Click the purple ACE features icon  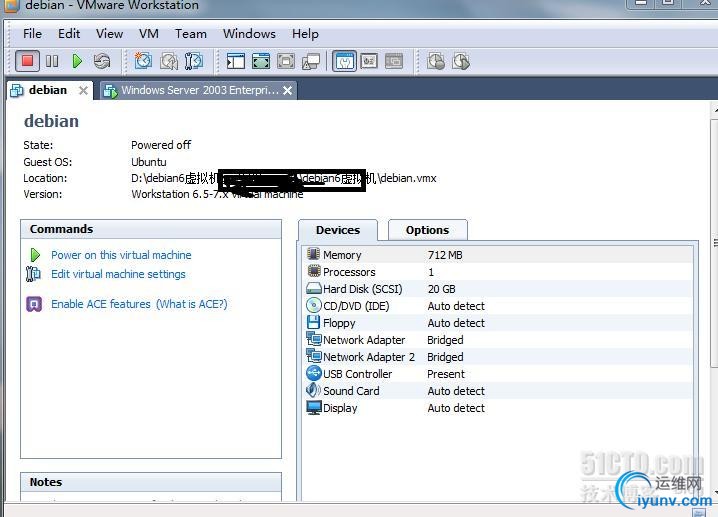(34, 304)
